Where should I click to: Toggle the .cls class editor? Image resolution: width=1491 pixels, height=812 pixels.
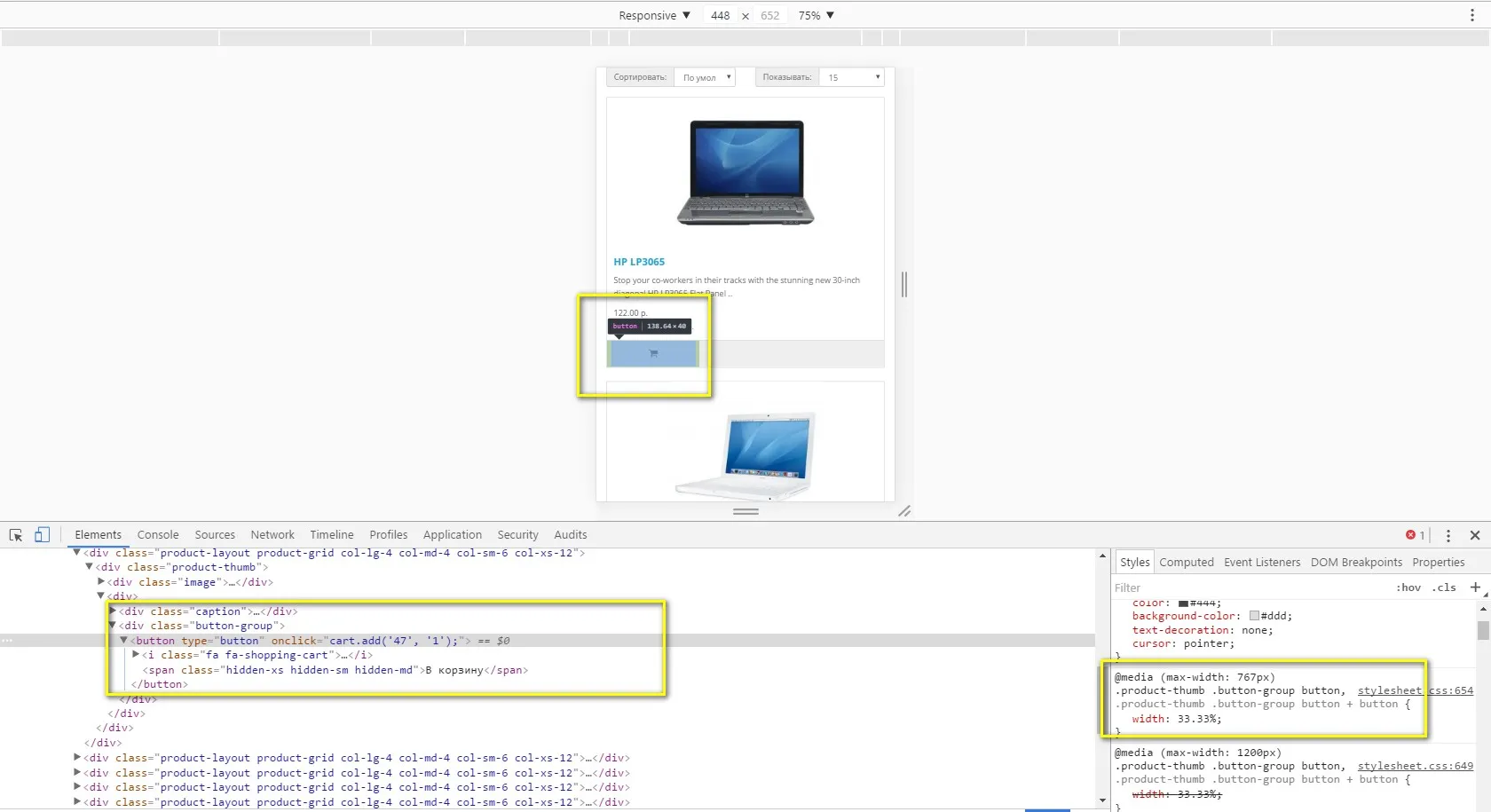(x=1444, y=587)
